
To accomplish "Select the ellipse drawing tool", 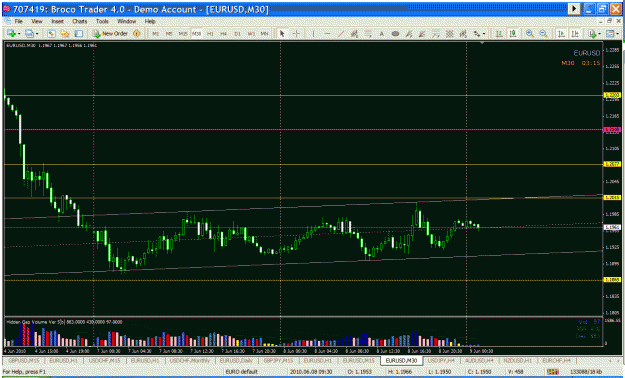I will tap(395, 34).
